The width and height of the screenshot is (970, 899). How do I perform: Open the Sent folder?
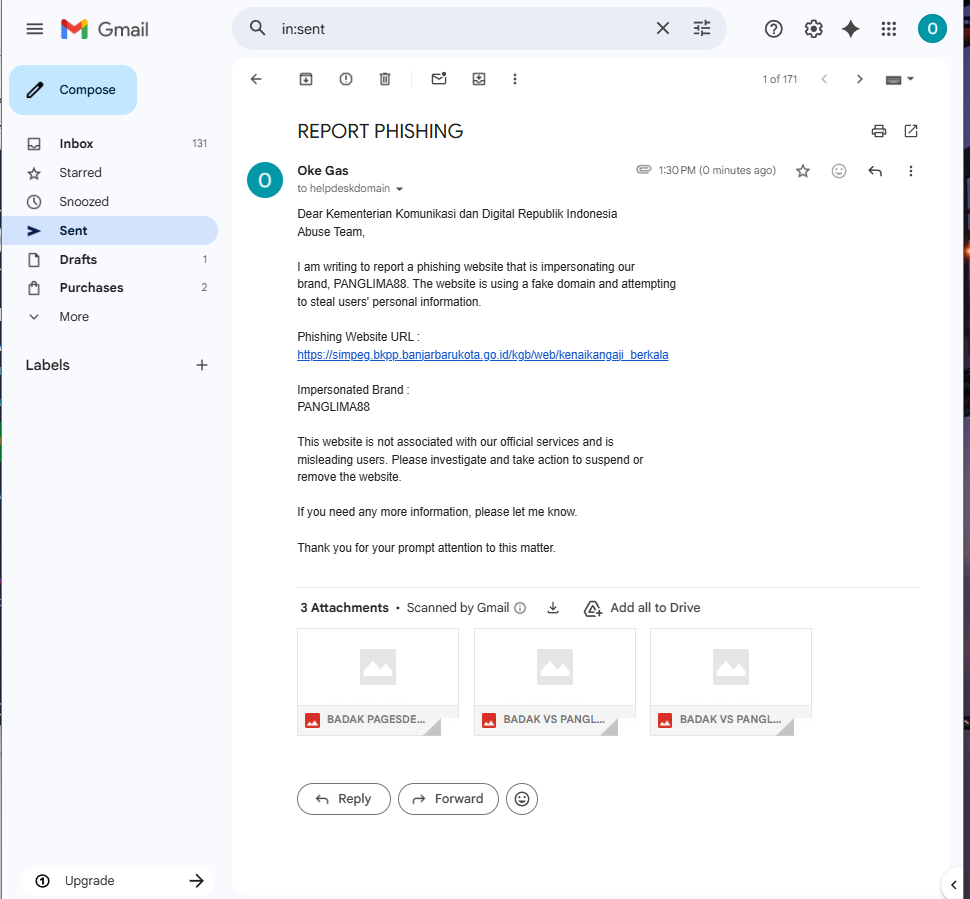110,230
